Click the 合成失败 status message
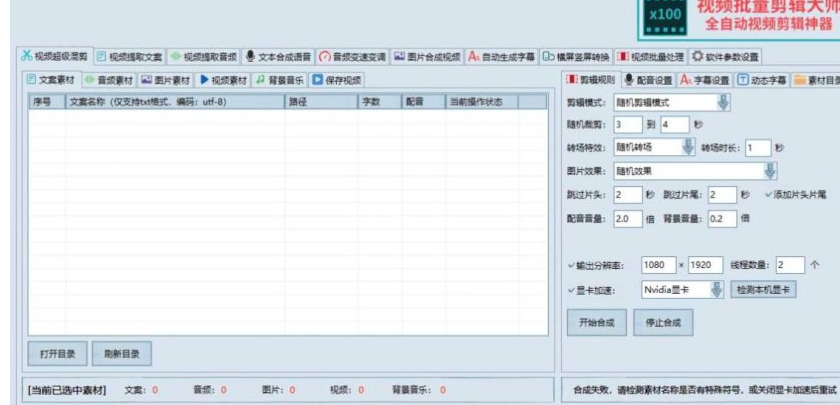This screenshot has height=405, width=840. pos(704,390)
